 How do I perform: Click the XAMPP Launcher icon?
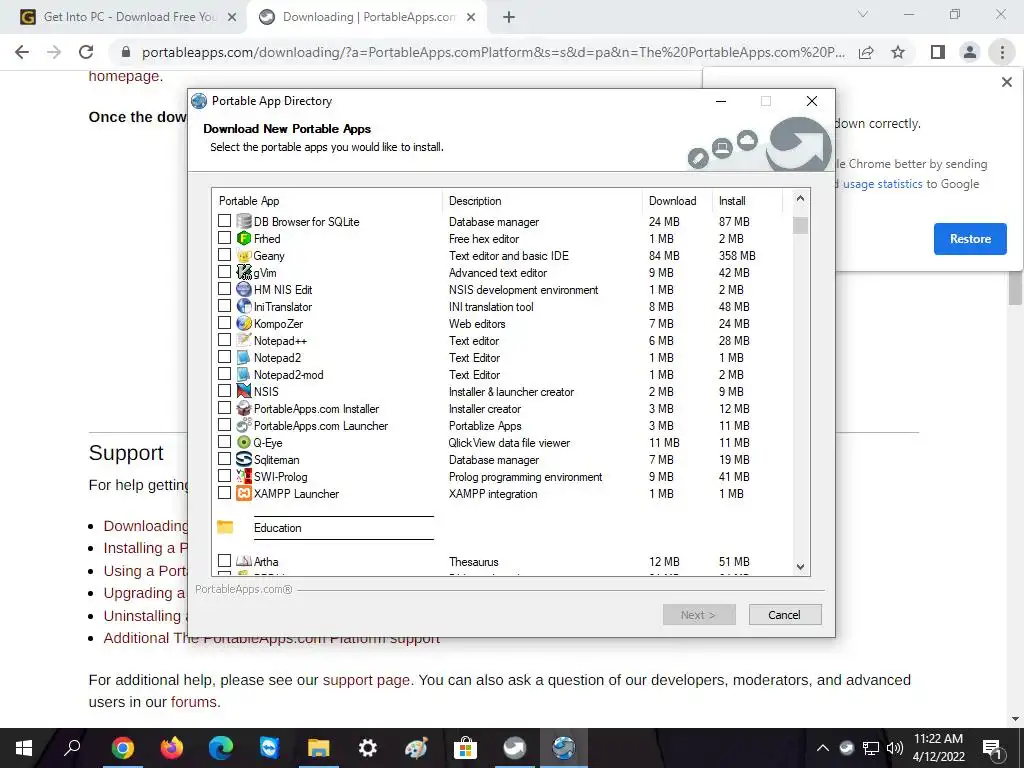(x=244, y=493)
